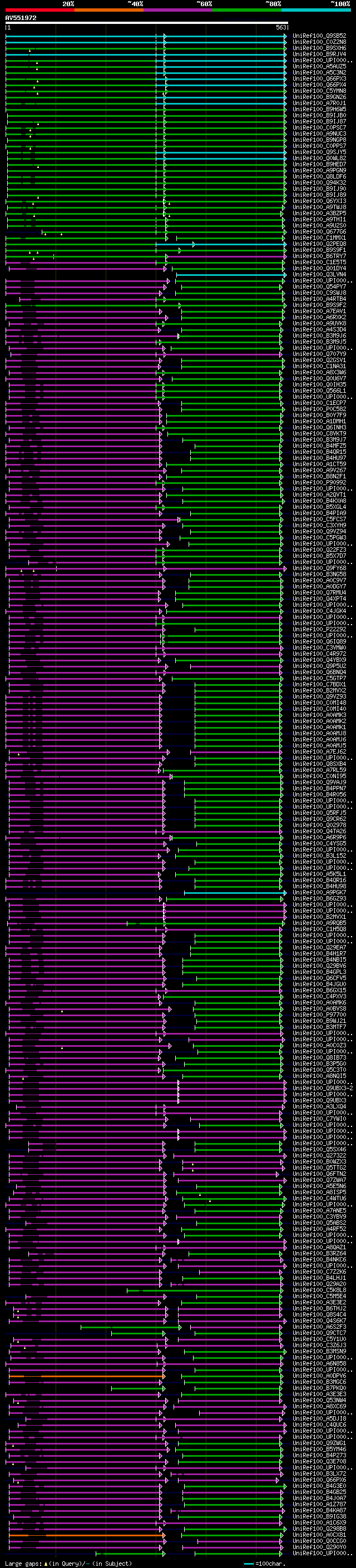The image size is (356, 1568).
Task: Choose the UniRef100_A3BZP5 subject label
Action: click(319, 213)
